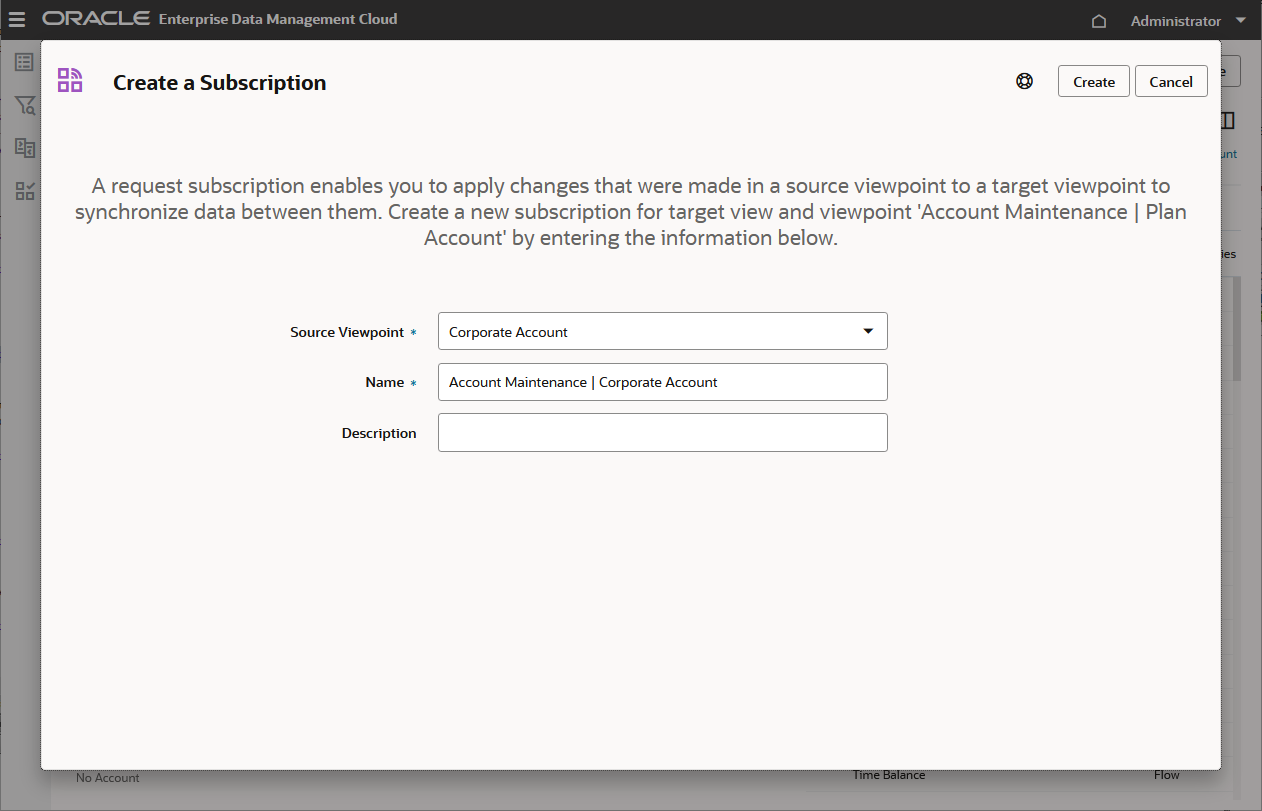Click the Administrator user name
1262x811 pixels.
click(x=1175, y=21)
